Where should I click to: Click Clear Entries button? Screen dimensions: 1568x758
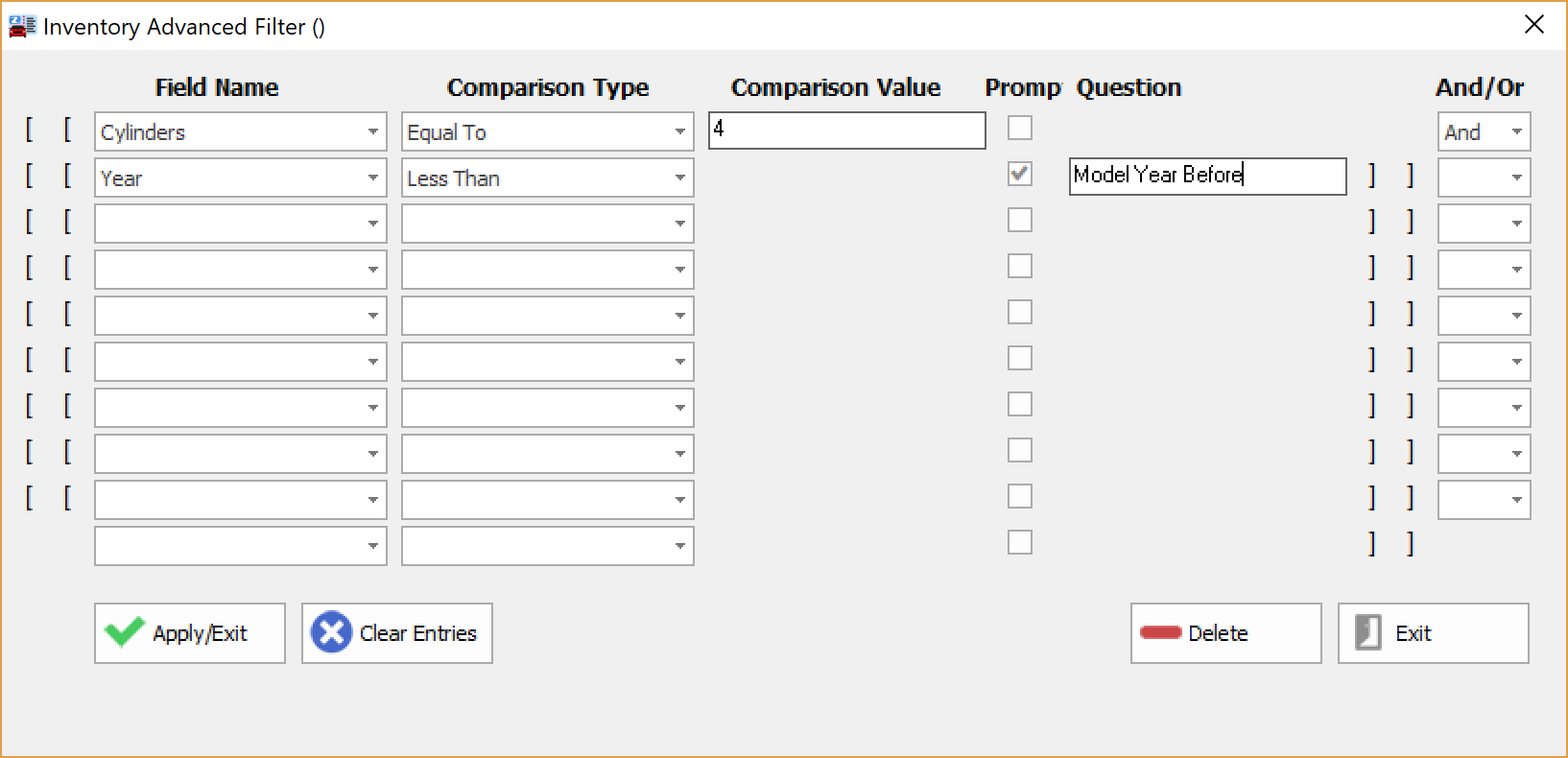click(x=397, y=633)
